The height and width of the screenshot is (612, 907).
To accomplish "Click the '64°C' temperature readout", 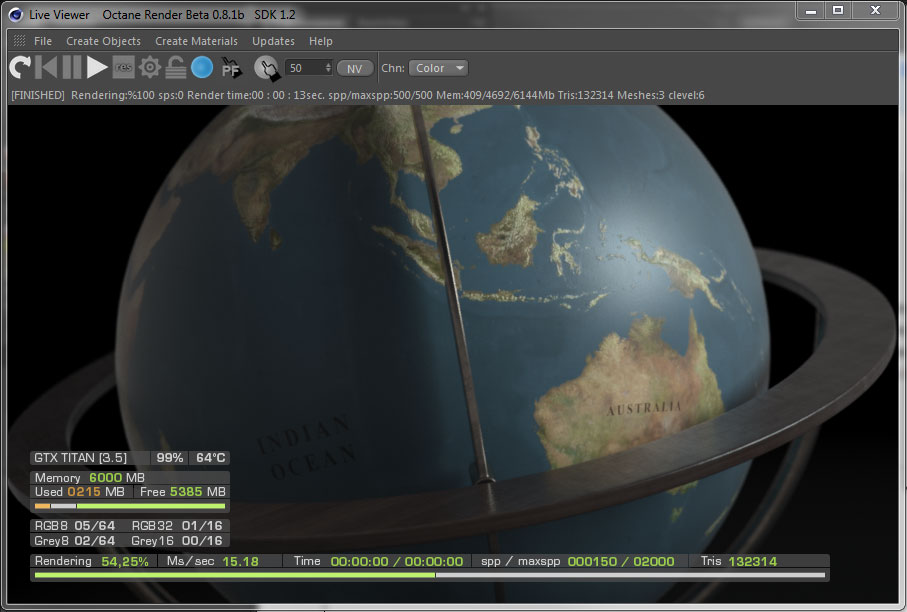I will point(211,458).
